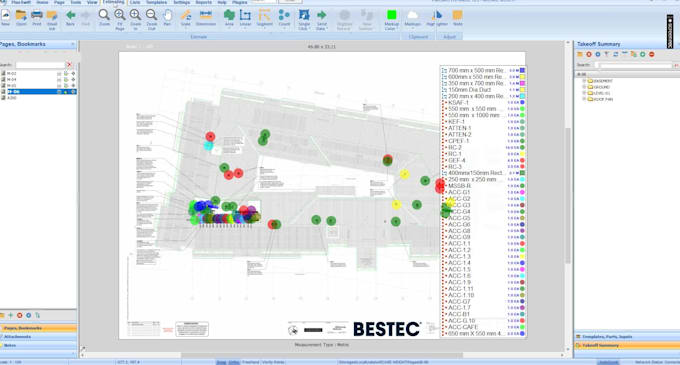Click the Note tool icon
The image size is (680, 365).
pos(457,16)
